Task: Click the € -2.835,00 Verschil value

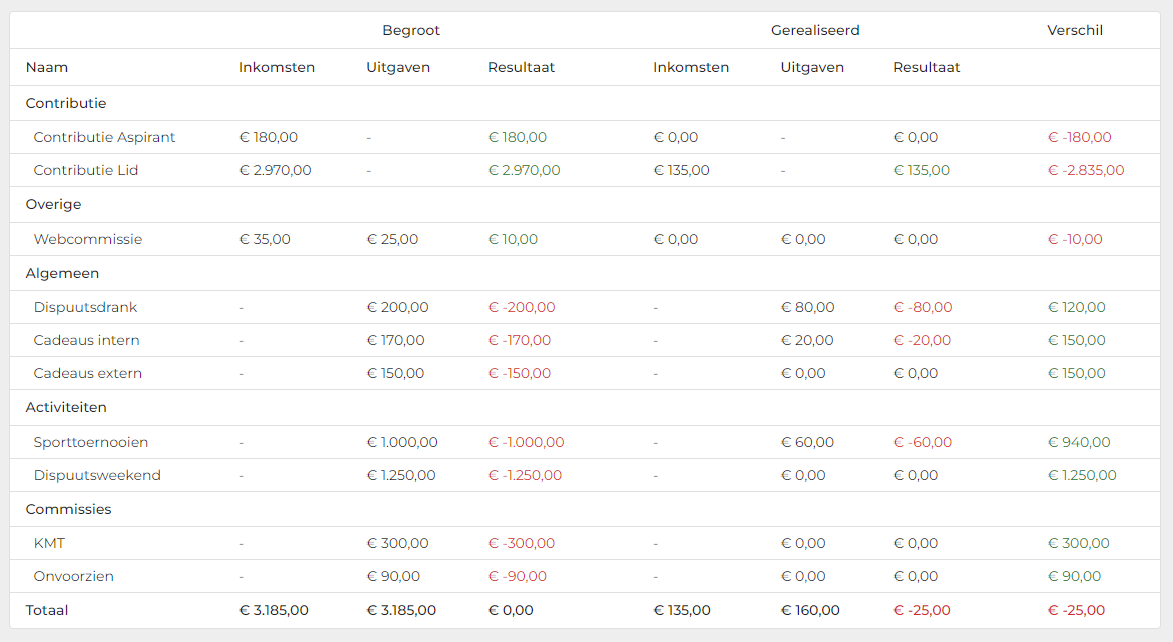Action: coord(1086,170)
